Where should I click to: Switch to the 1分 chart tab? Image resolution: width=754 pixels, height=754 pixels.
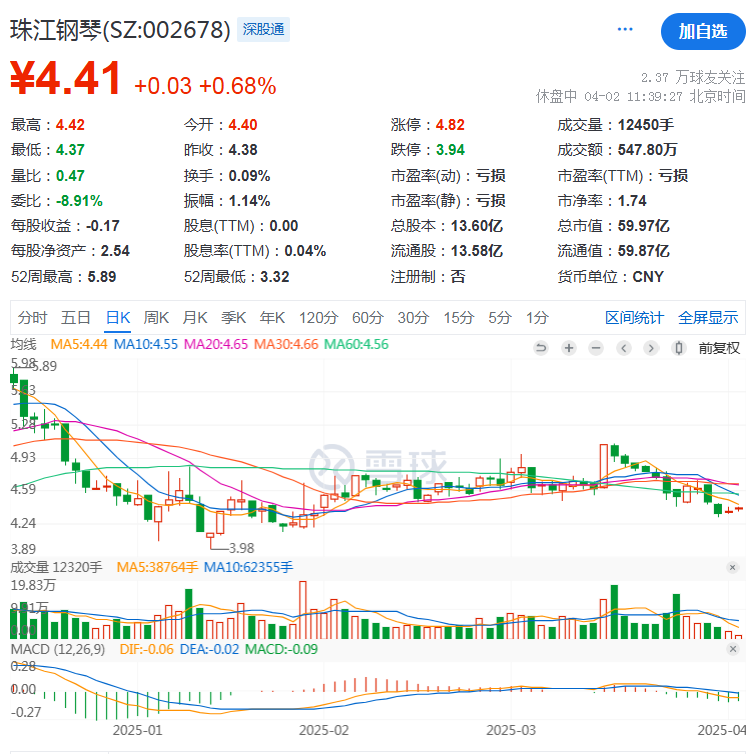[x=537, y=318]
